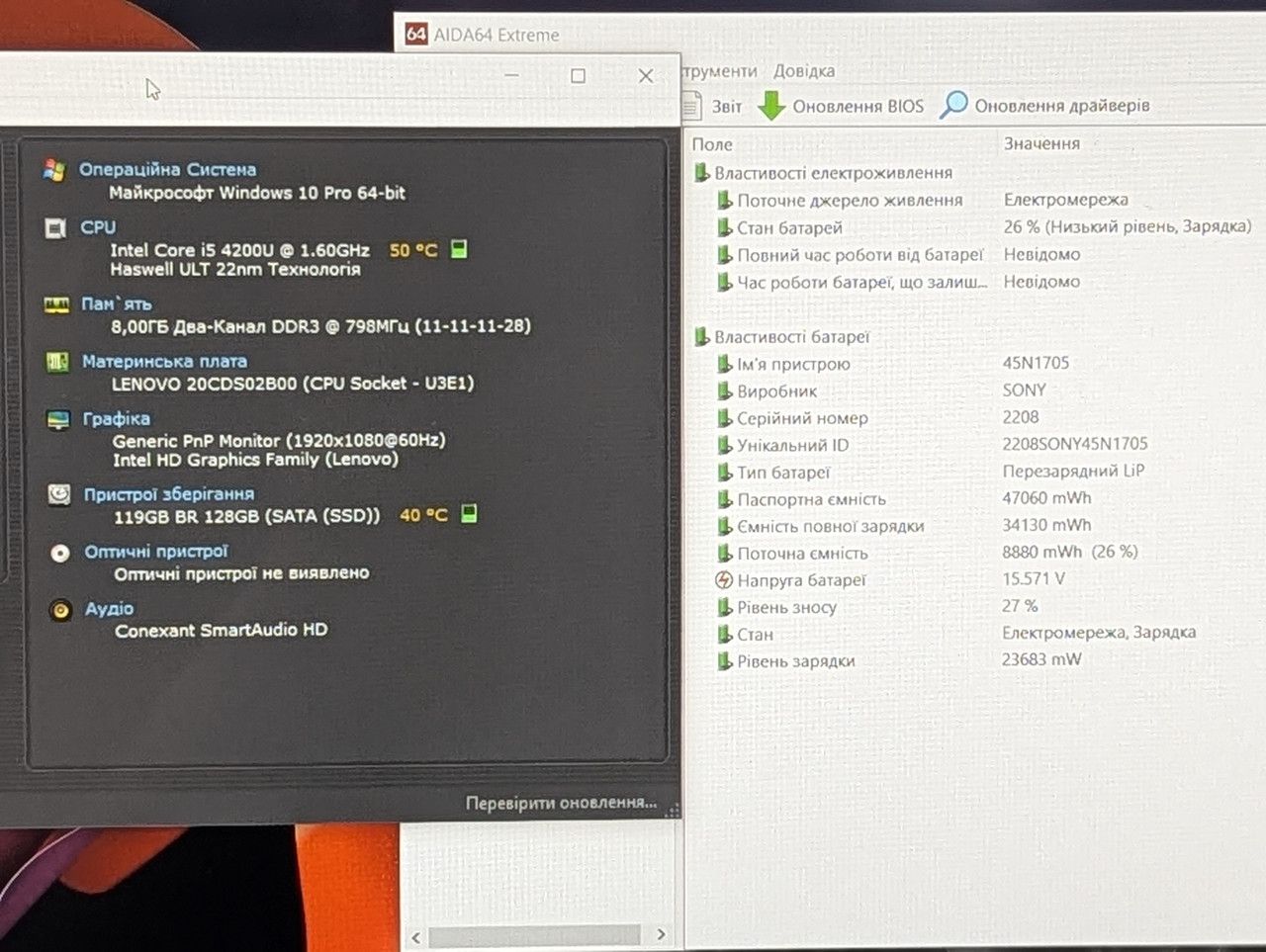Click the Пам'ять RAM module icon
Image resolution: width=1266 pixels, height=952 pixels.
[x=56, y=304]
